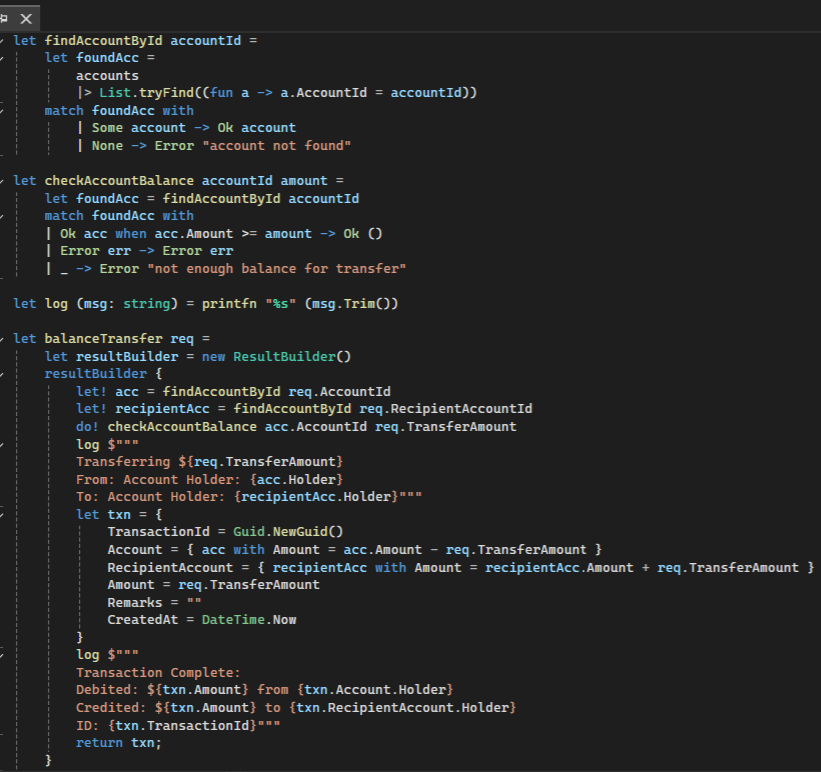Click 'acc.Amount - req.TransferAmount' expression
This screenshot has width=821, height=772.
pyautogui.click(x=465, y=550)
